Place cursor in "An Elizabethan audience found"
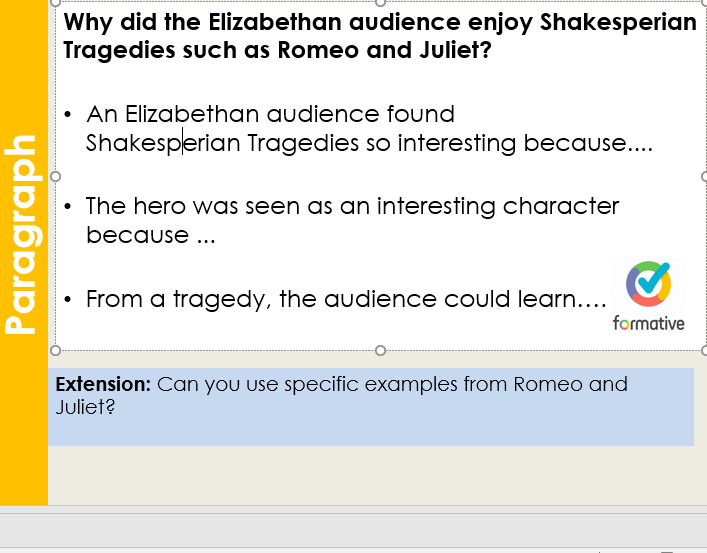Viewport: 707px width, 553px height. 270,115
